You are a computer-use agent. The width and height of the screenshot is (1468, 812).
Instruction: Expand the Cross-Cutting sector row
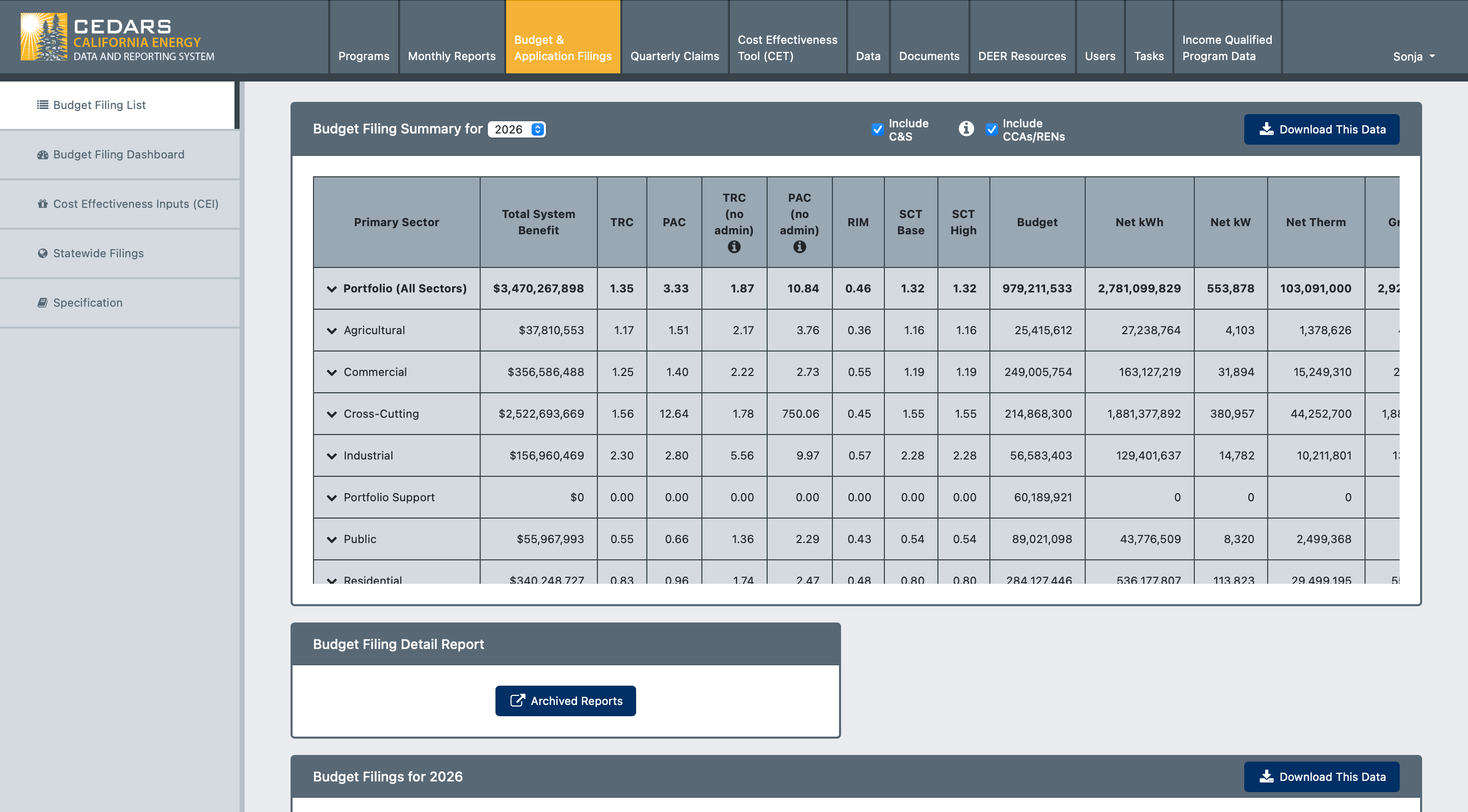(x=332, y=414)
